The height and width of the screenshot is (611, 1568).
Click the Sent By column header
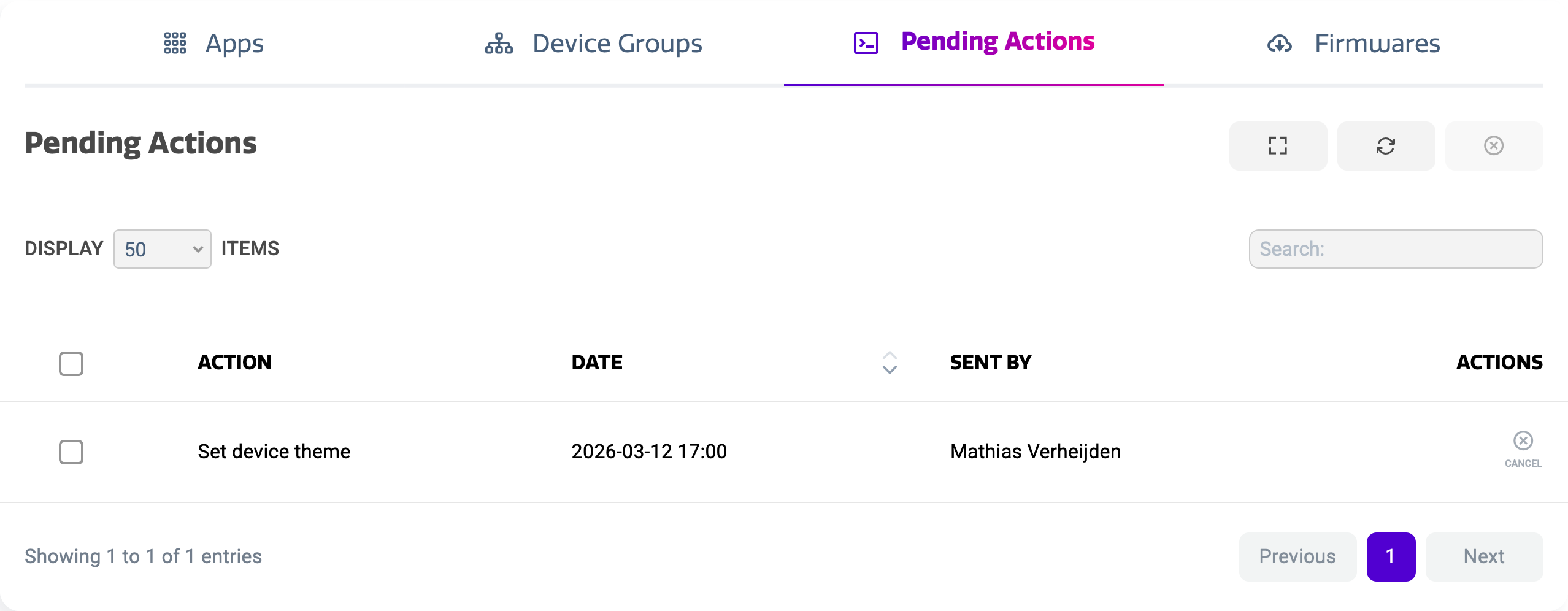pos(991,363)
